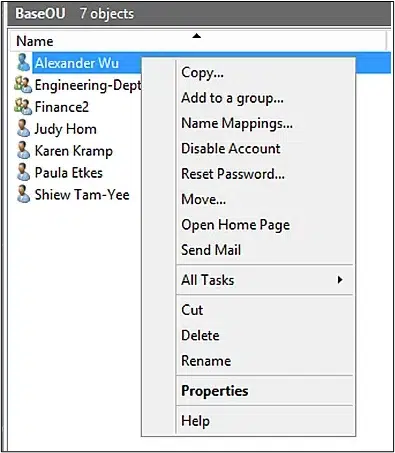395x453 pixels.
Task: Select Help from the context menu
Action: coord(265,421)
